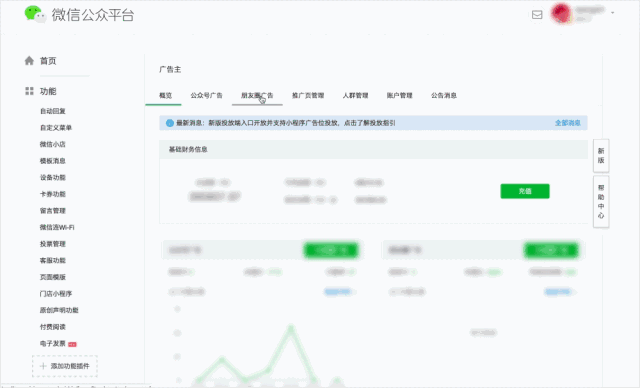The width and height of the screenshot is (640, 388).
Task: Click the 最新消息 notice about 投放指引
Action: point(286,123)
